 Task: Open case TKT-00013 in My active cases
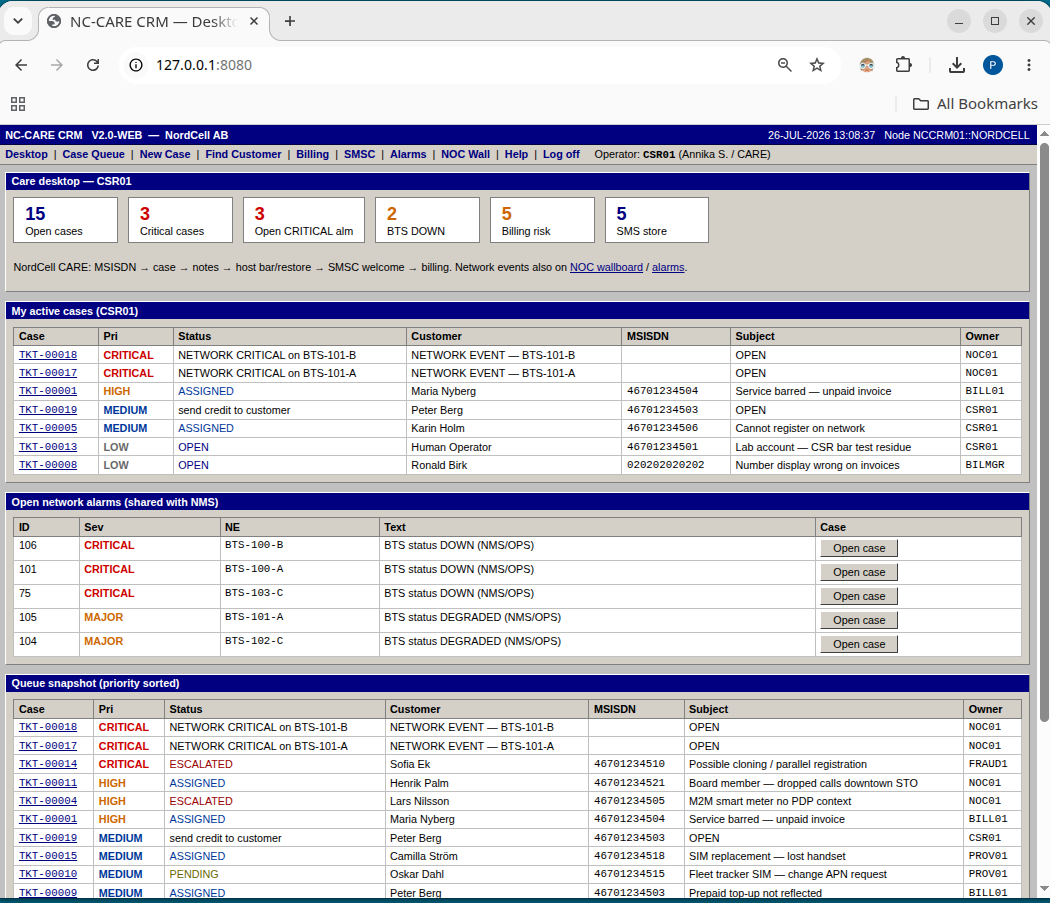coord(48,447)
